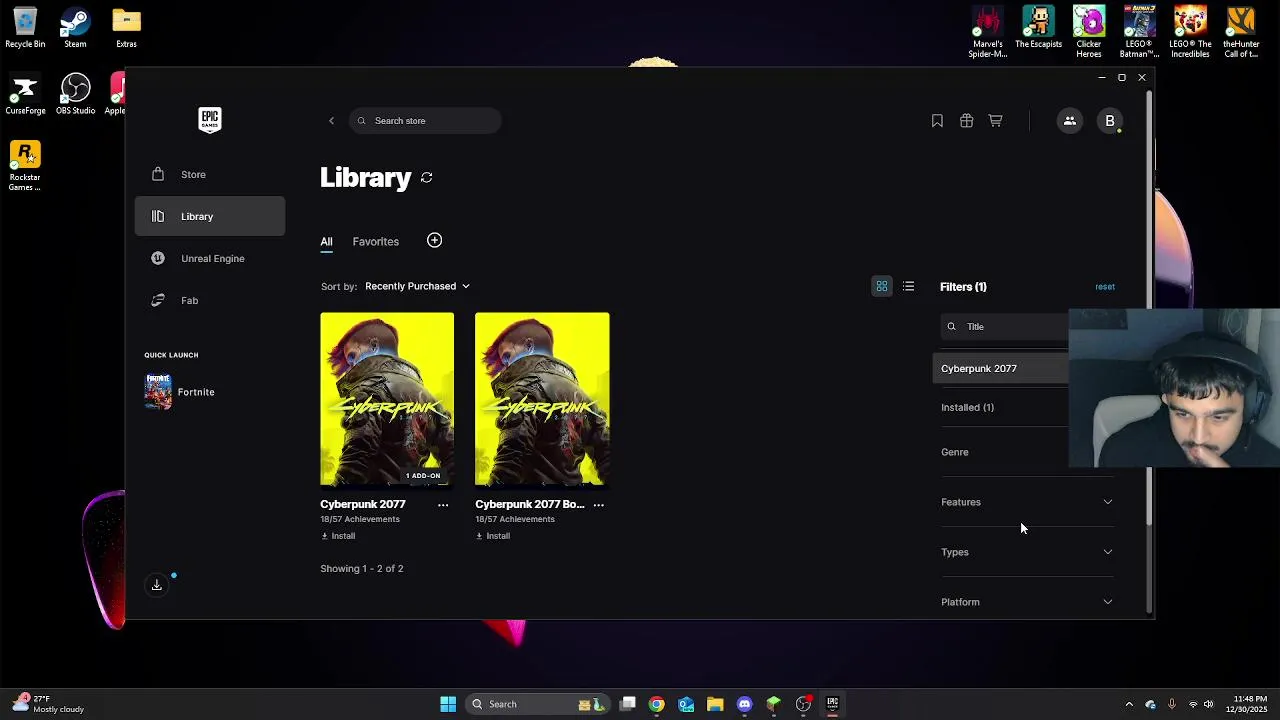The height and width of the screenshot is (720, 1280).
Task: Open the weather widget on taskbar
Action: point(48,704)
